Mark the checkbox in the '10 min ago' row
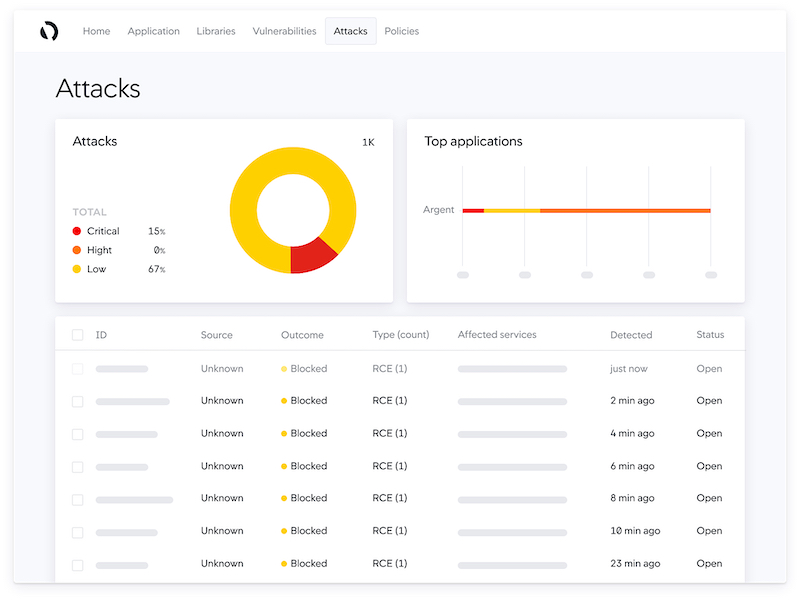Screen dimensions: 800x600 point(78,532)
